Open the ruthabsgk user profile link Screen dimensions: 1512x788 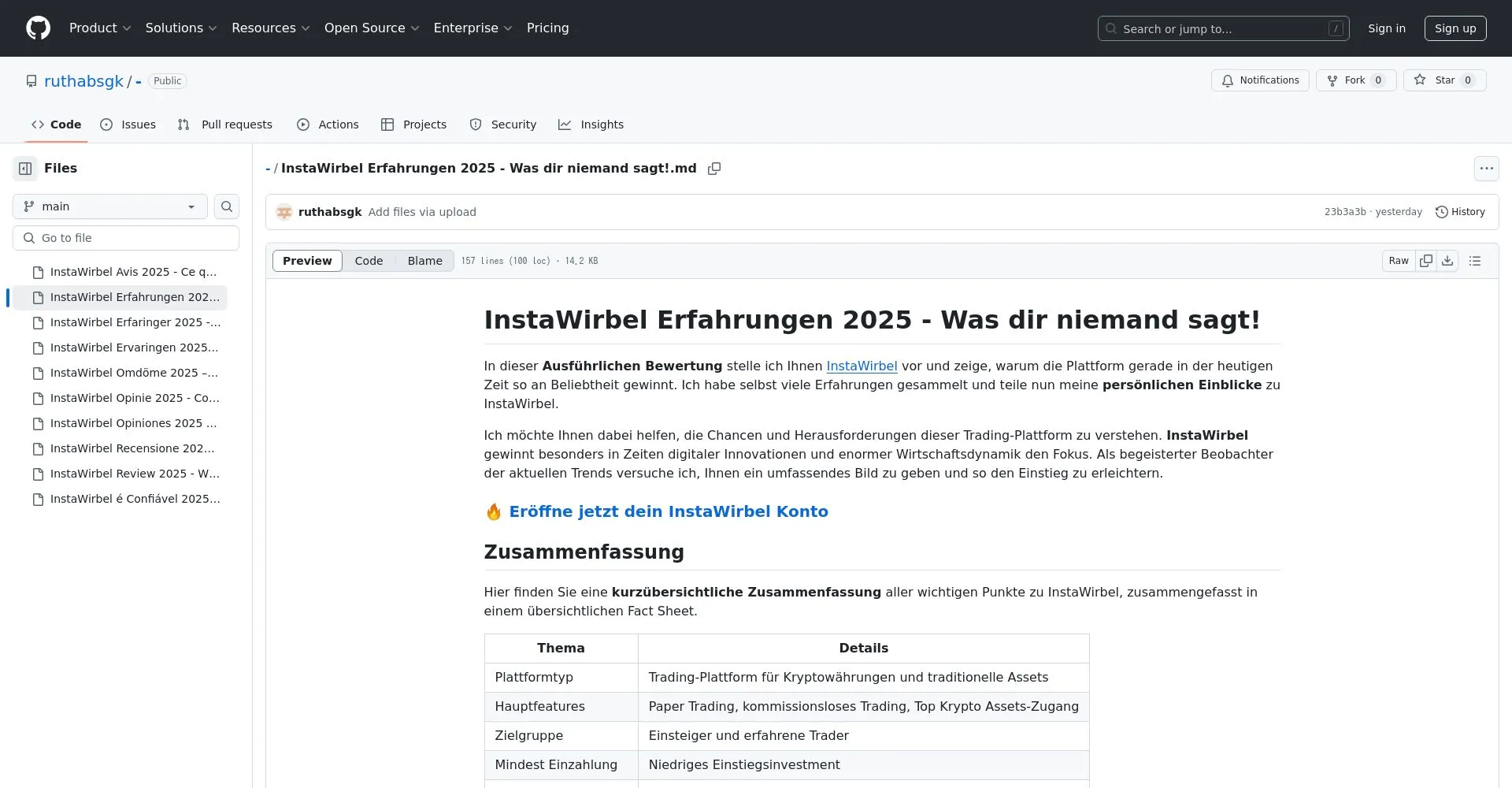point(83,81)
